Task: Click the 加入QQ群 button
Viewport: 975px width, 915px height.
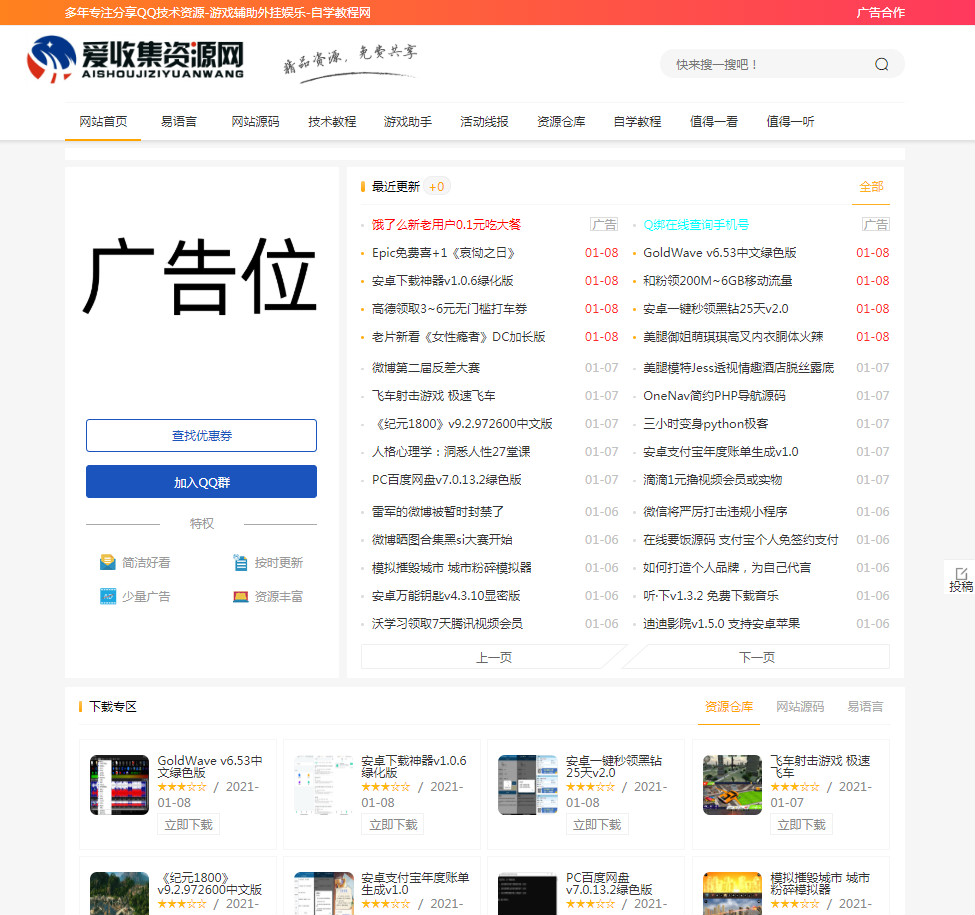Action: 201,482
